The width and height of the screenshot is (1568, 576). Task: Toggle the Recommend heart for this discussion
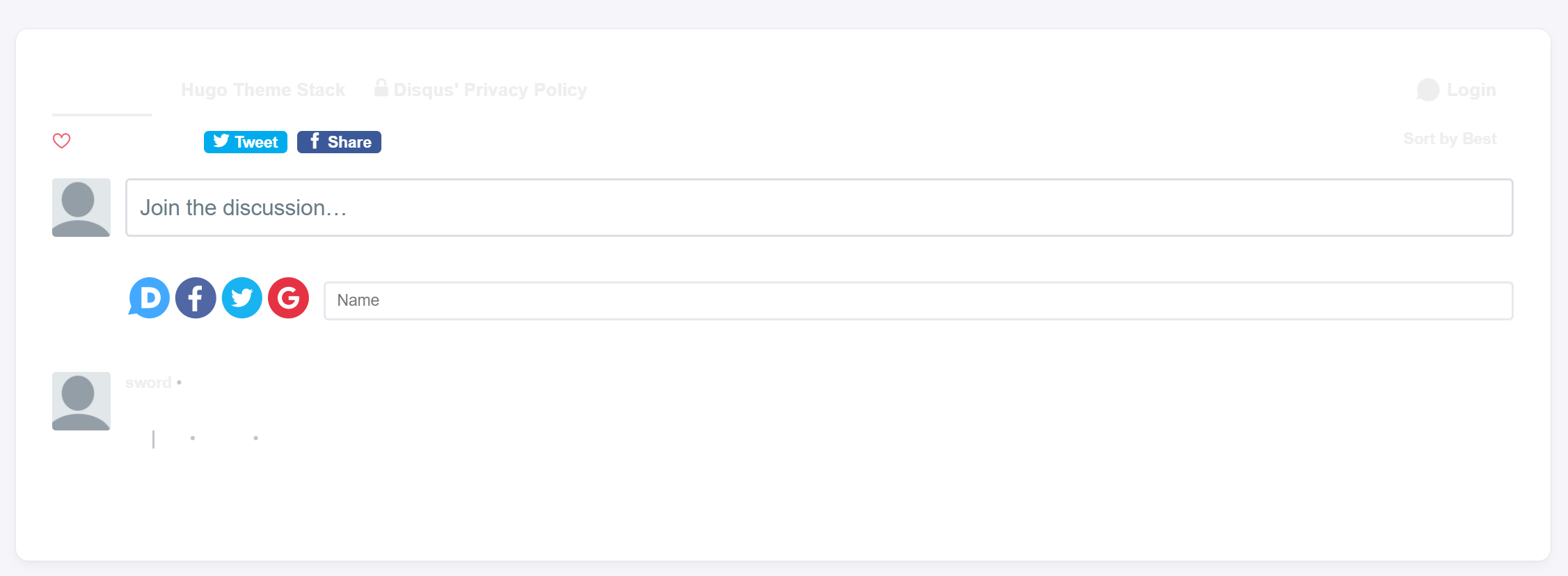pyautogui.click(x=61, y=141)
